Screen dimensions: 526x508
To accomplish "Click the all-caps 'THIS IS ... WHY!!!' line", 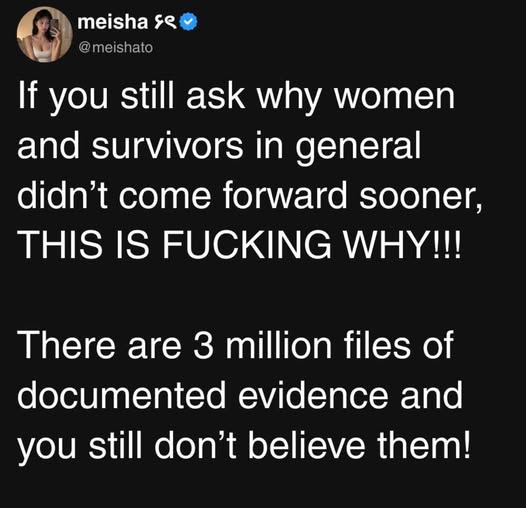I will point(240,245).
